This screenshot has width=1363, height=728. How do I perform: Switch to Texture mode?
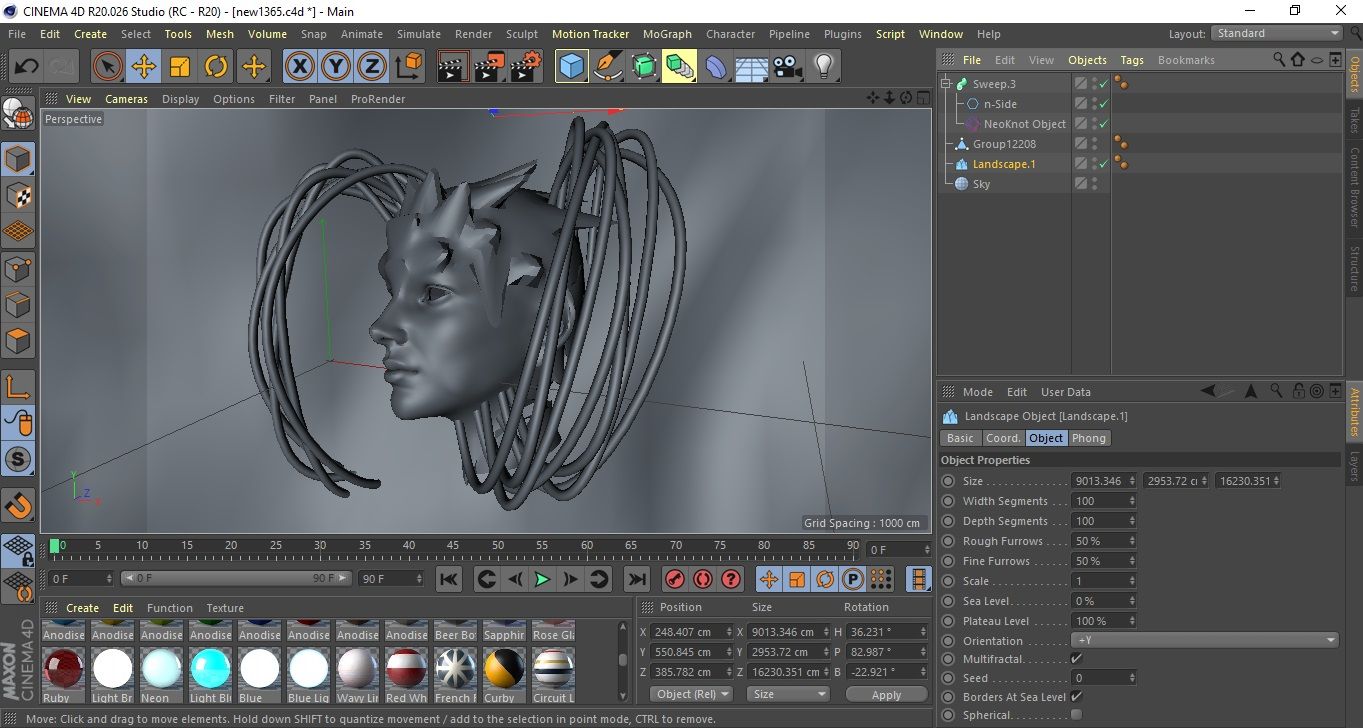18,195
